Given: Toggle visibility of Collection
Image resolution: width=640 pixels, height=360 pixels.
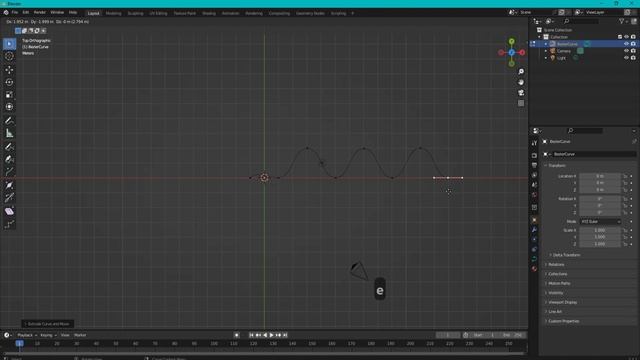Looking at the screenshot, I should pos(626,37).
